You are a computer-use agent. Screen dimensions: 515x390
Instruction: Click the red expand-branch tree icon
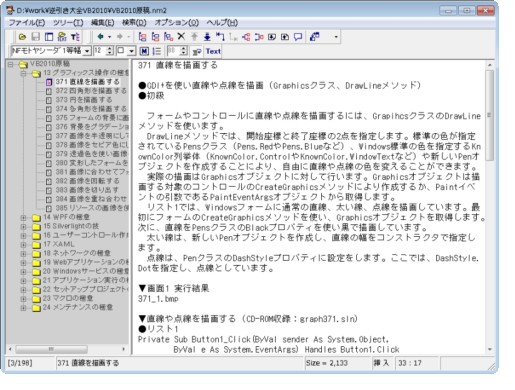(x=246, y=37)
